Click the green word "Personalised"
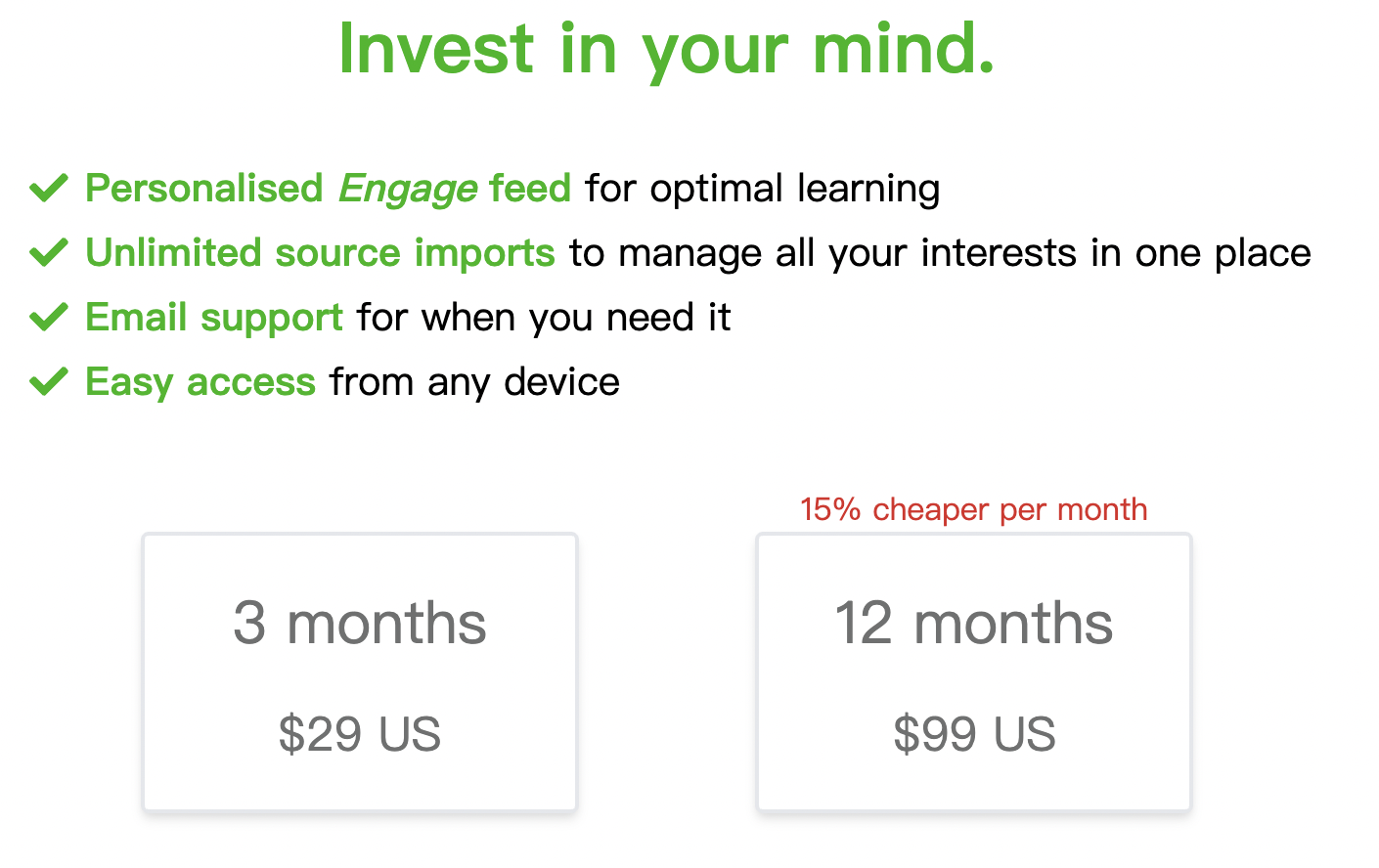The height and width of the screenshot is (868, 1379). [x=203, y=189]
